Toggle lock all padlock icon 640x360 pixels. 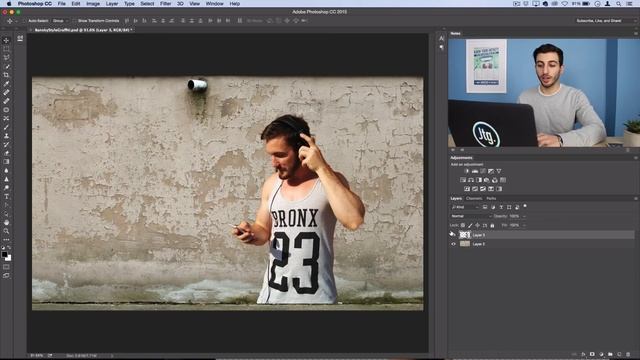492,225
